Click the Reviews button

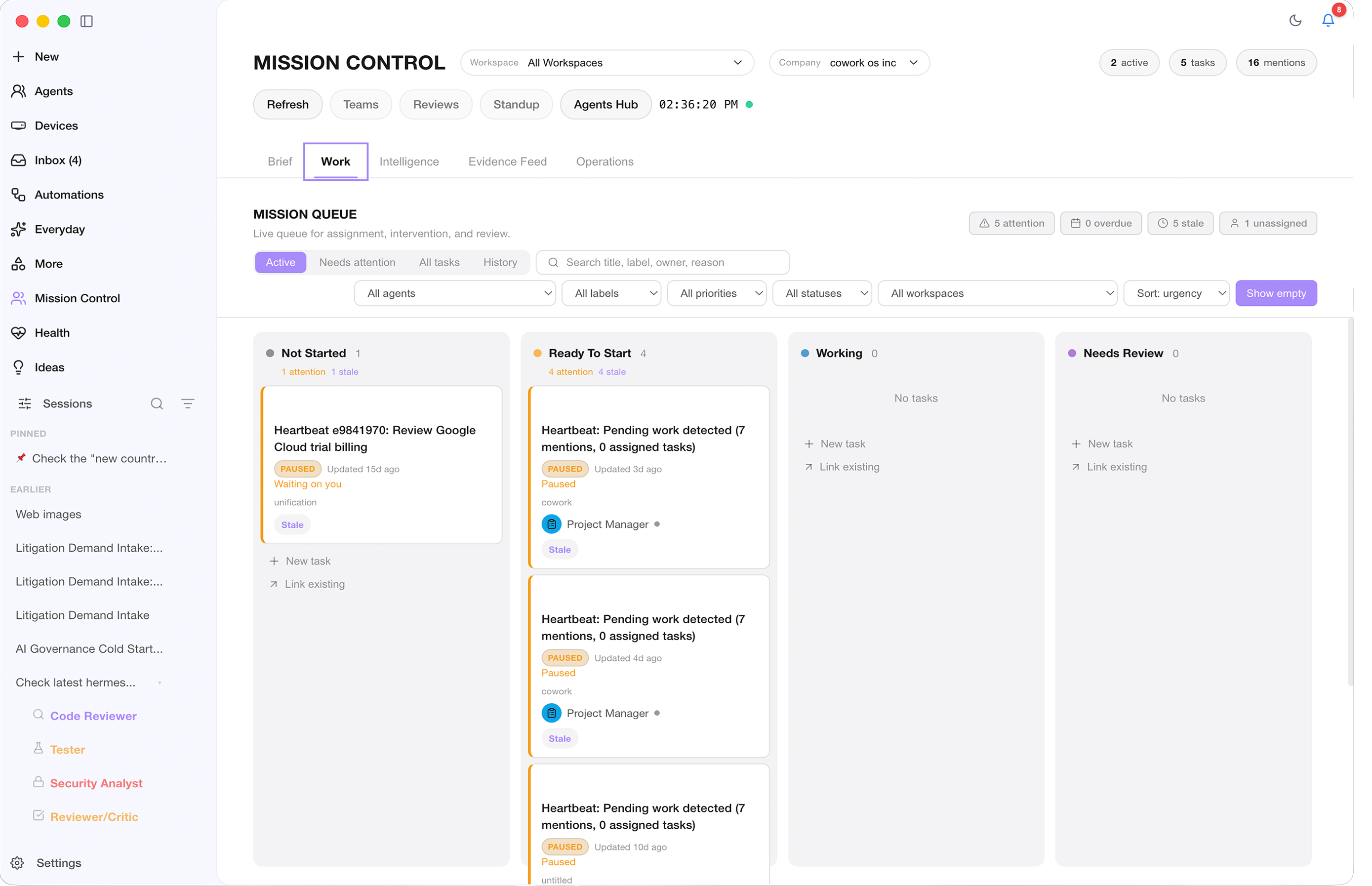(x=436, y=105)
